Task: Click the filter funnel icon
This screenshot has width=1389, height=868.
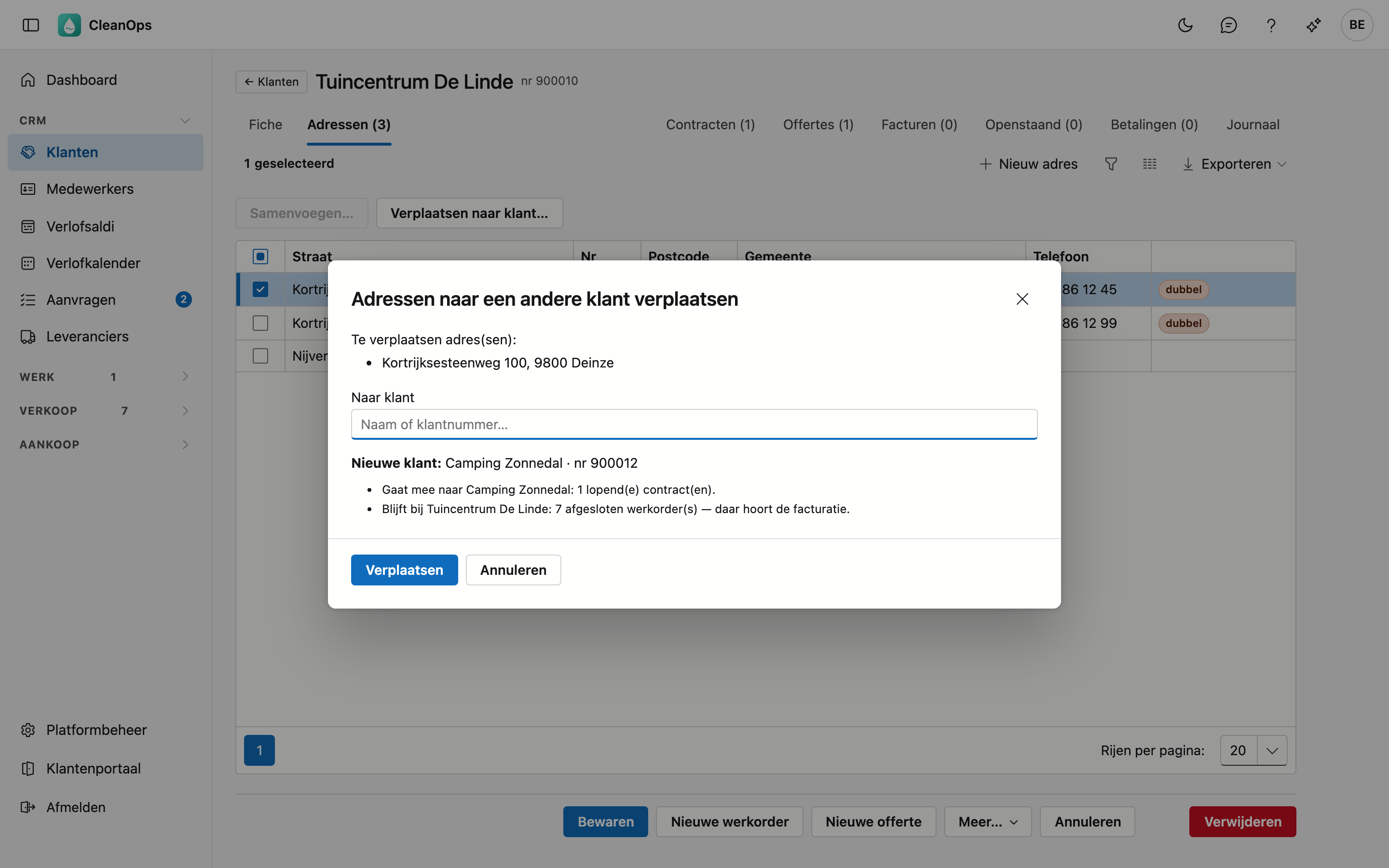Action: [x=1111, y=164]
